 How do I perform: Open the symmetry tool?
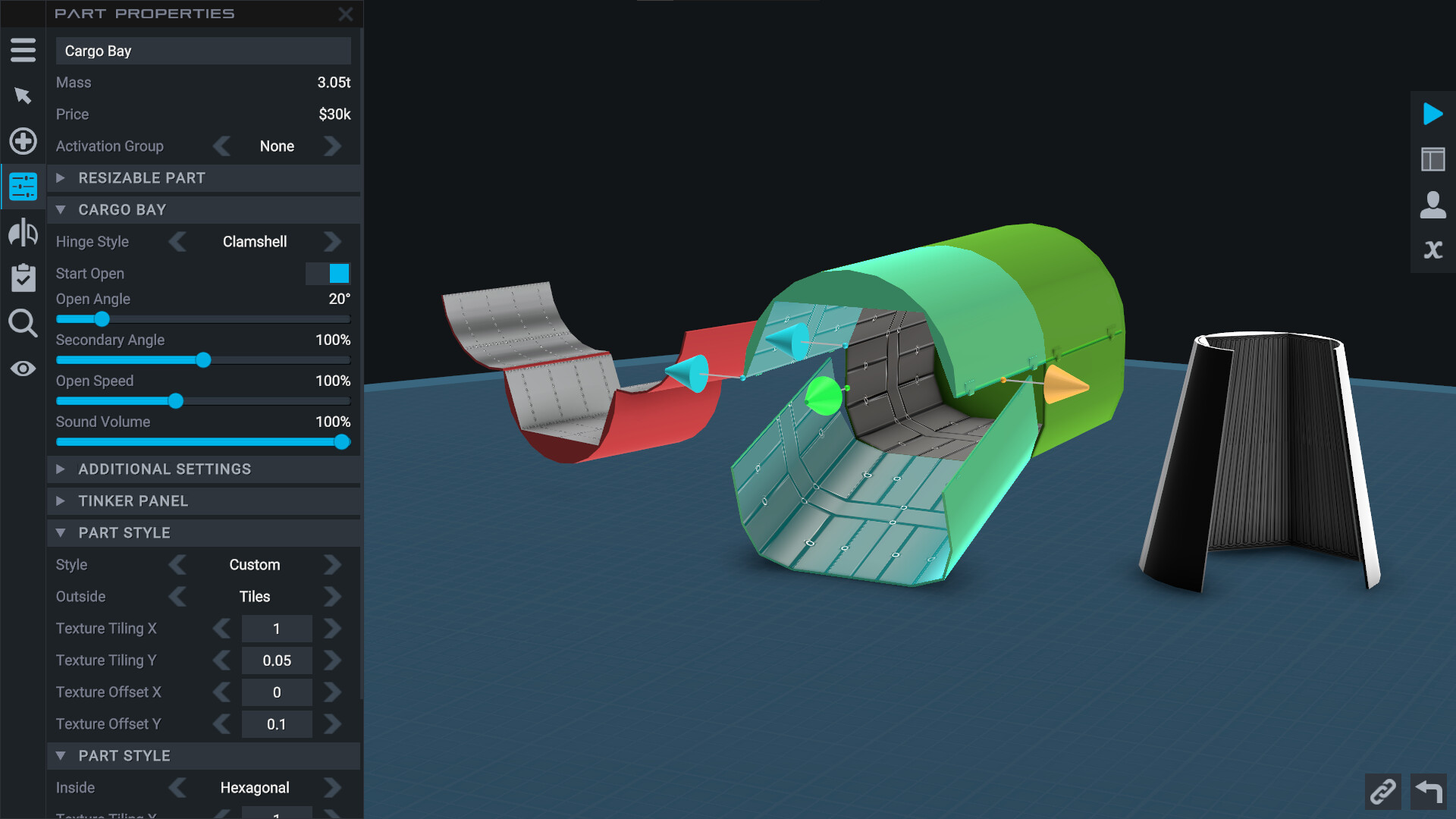23,232
